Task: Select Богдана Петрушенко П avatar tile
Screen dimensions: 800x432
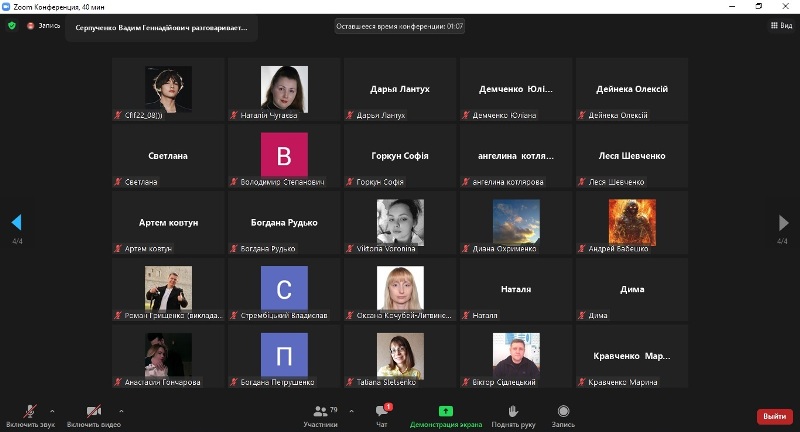Action: coord(284,357)
